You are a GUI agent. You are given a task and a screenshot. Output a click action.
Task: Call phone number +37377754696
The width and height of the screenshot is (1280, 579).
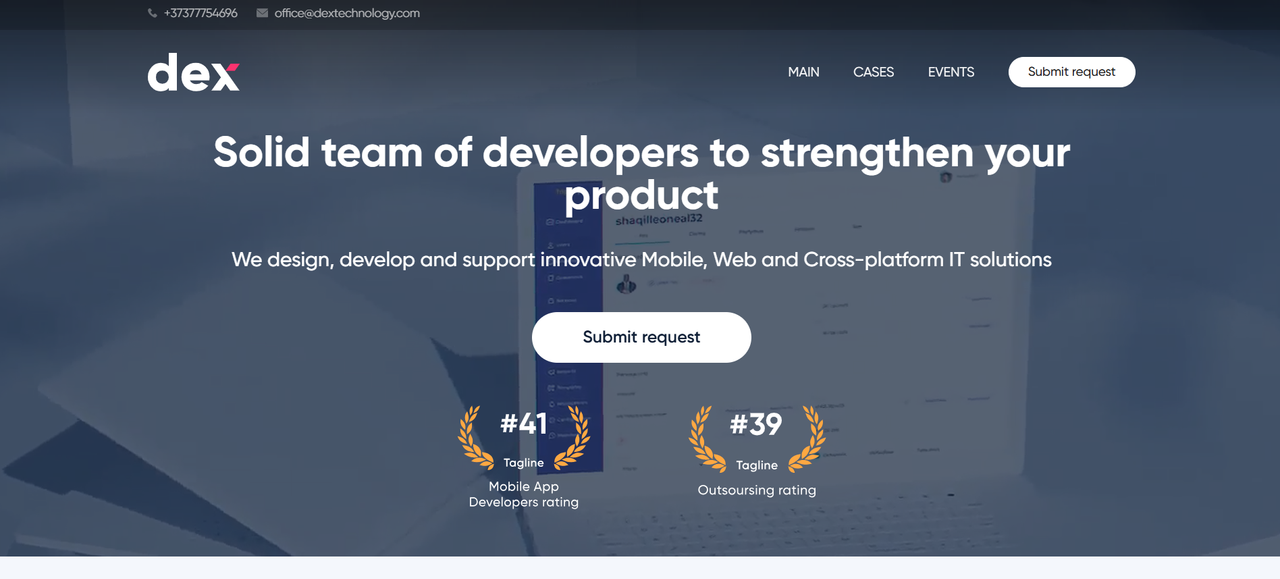click(x=201, y=13)
